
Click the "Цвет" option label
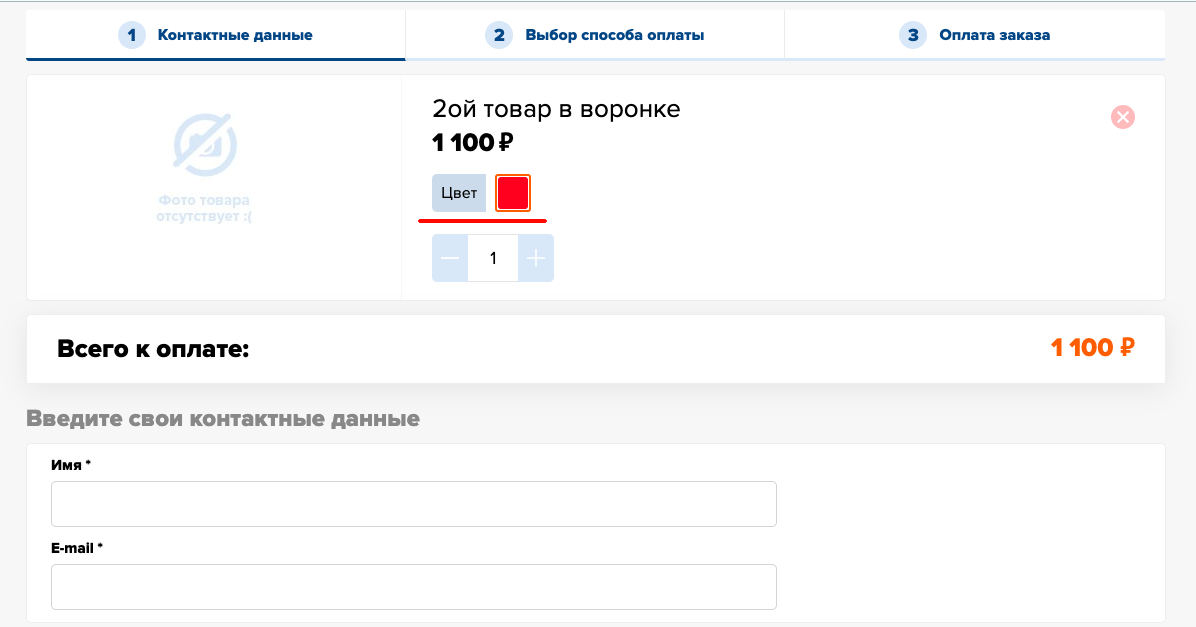(459, 193)
